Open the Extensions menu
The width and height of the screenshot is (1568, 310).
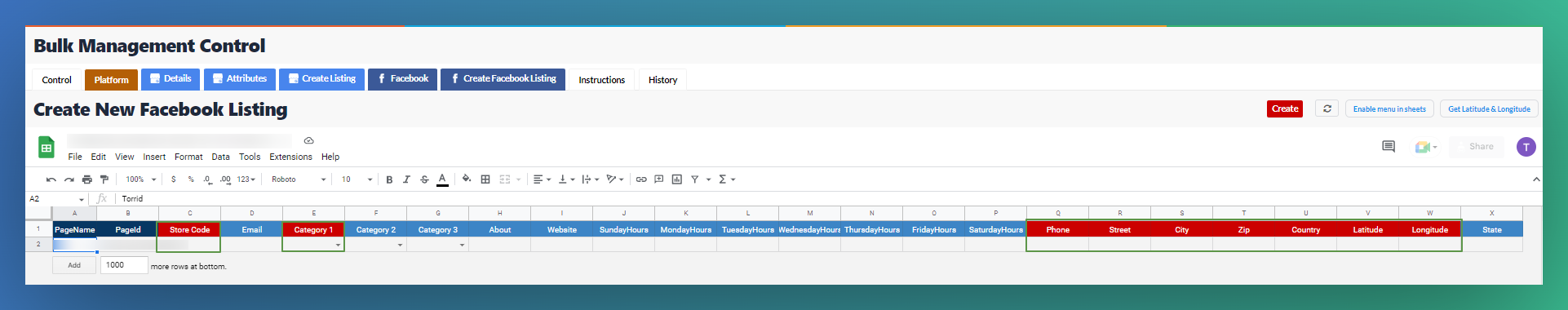[x=290, y=157]
